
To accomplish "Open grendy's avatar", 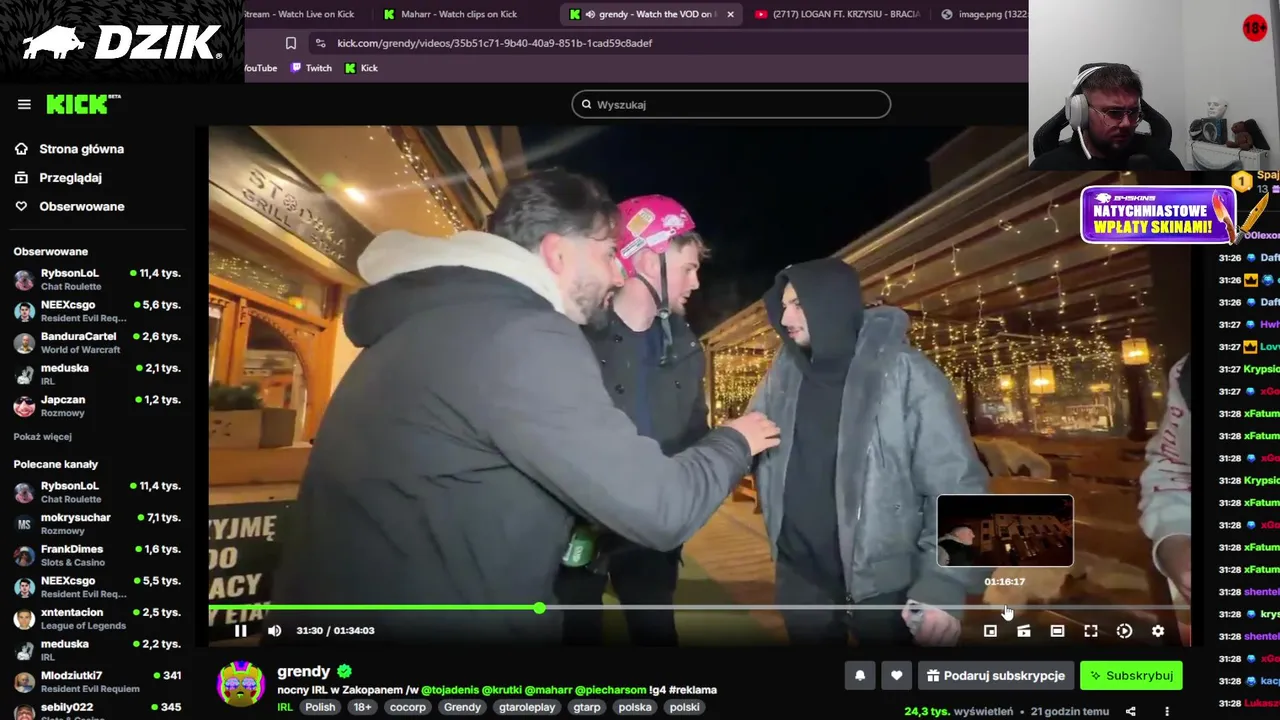I will pyautogui.click(x=241, y=684).
